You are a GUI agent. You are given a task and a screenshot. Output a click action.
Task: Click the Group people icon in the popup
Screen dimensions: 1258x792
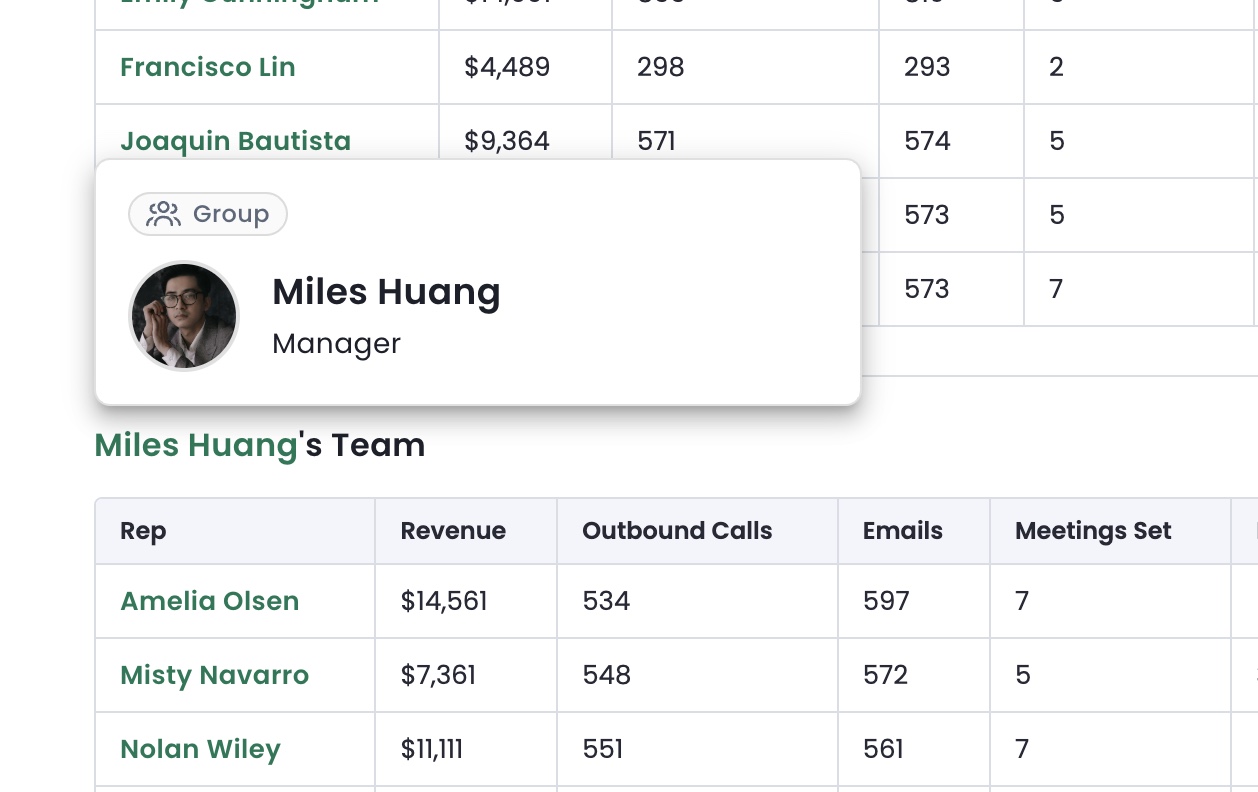[x=163, y=214]
